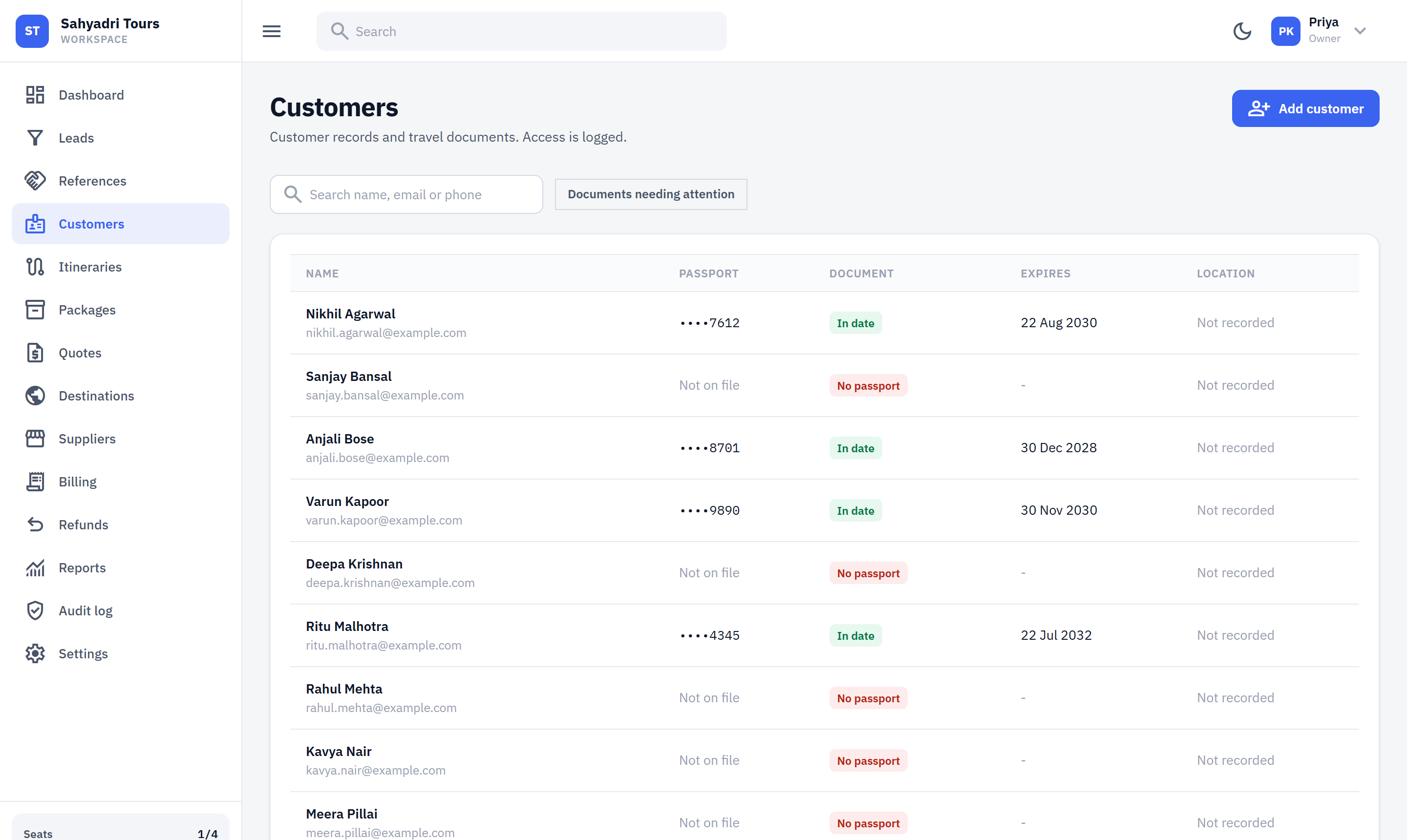Focus the top global Search field
This screenshot has width=1407, height=840.
[521, 31]
